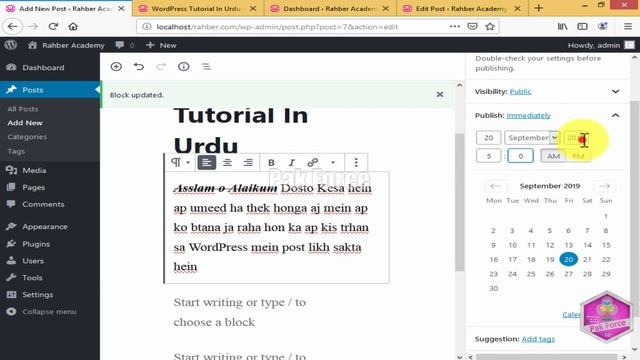Open block More options menu

(x=356, y=162)
